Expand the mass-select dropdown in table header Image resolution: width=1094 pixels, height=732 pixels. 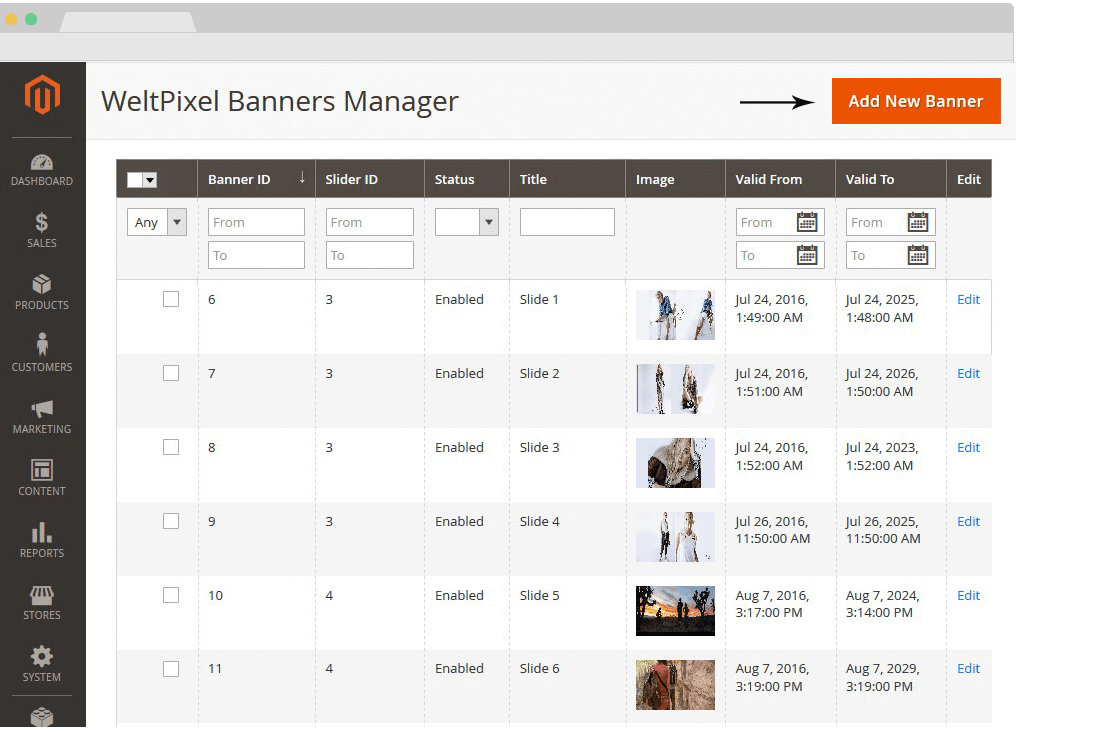[x=150, y=180]
